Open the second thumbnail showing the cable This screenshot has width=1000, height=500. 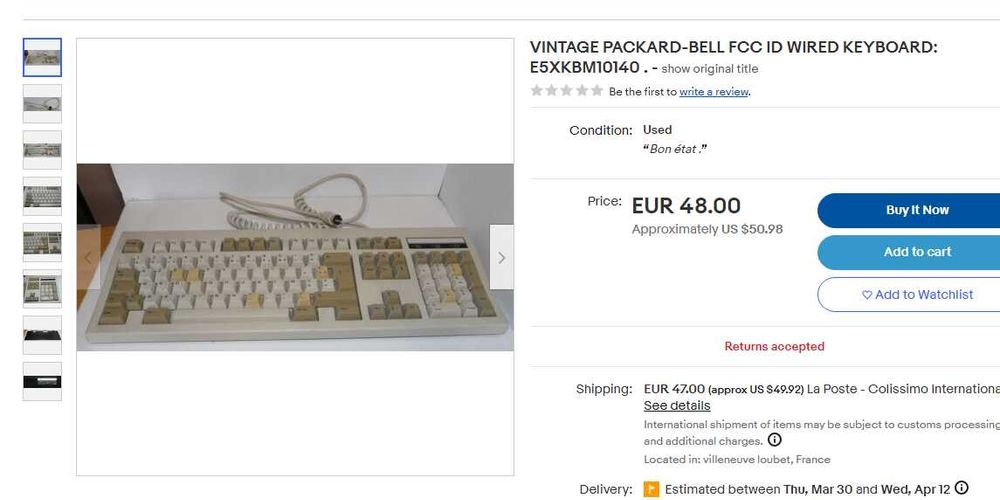(42, 104)
